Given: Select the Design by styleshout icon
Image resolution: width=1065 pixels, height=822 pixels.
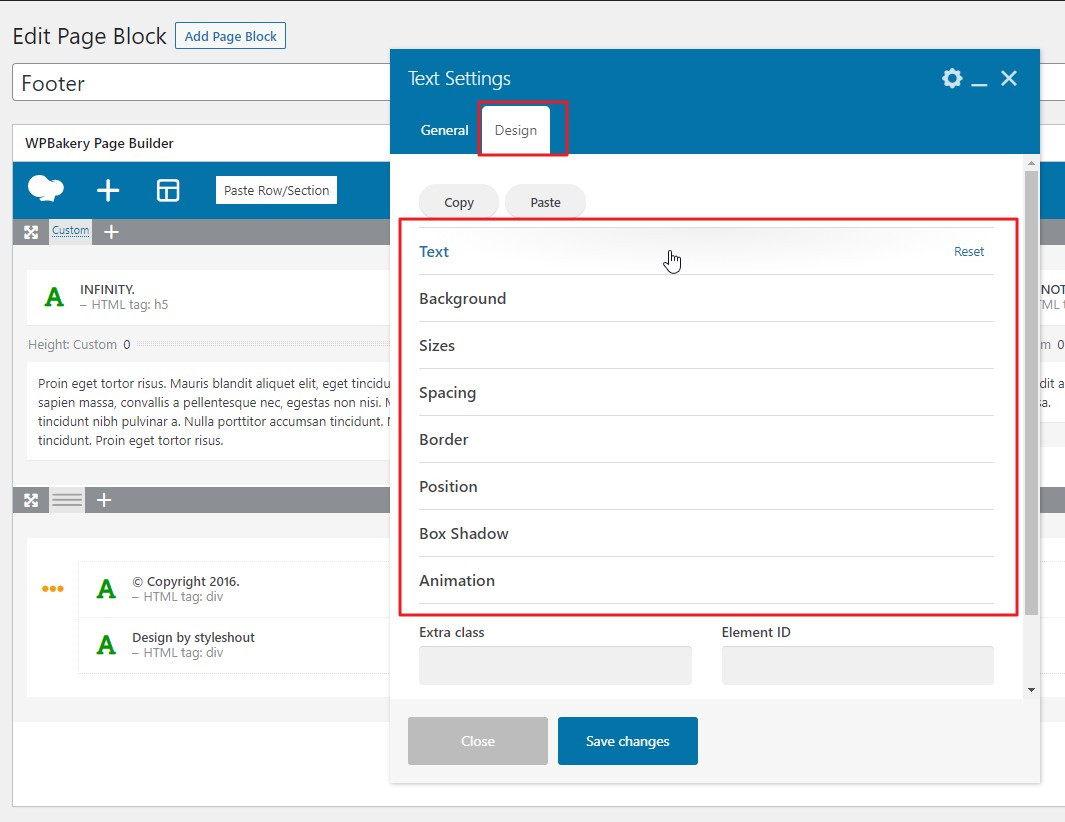Looking at the screenshot, I should (x=106, y=644).
